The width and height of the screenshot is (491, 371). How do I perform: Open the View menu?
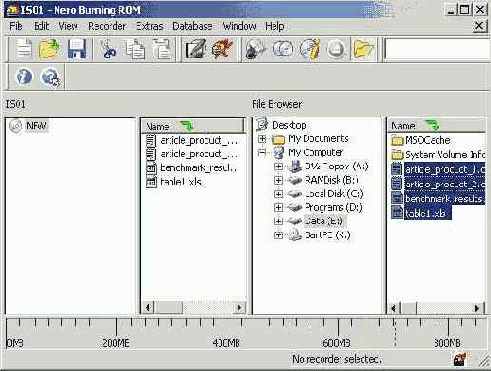(x=68, y=26)
